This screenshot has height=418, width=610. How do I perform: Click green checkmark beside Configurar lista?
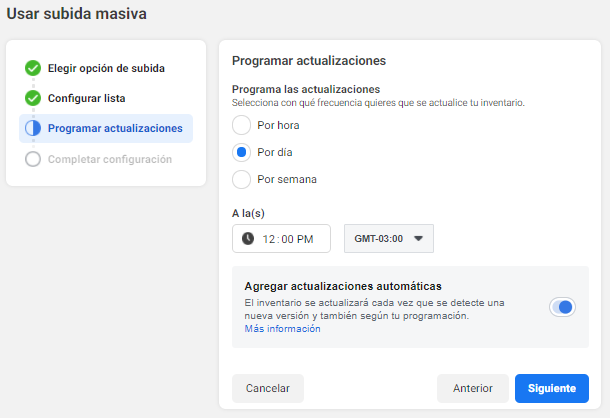[x=33, y=98]
